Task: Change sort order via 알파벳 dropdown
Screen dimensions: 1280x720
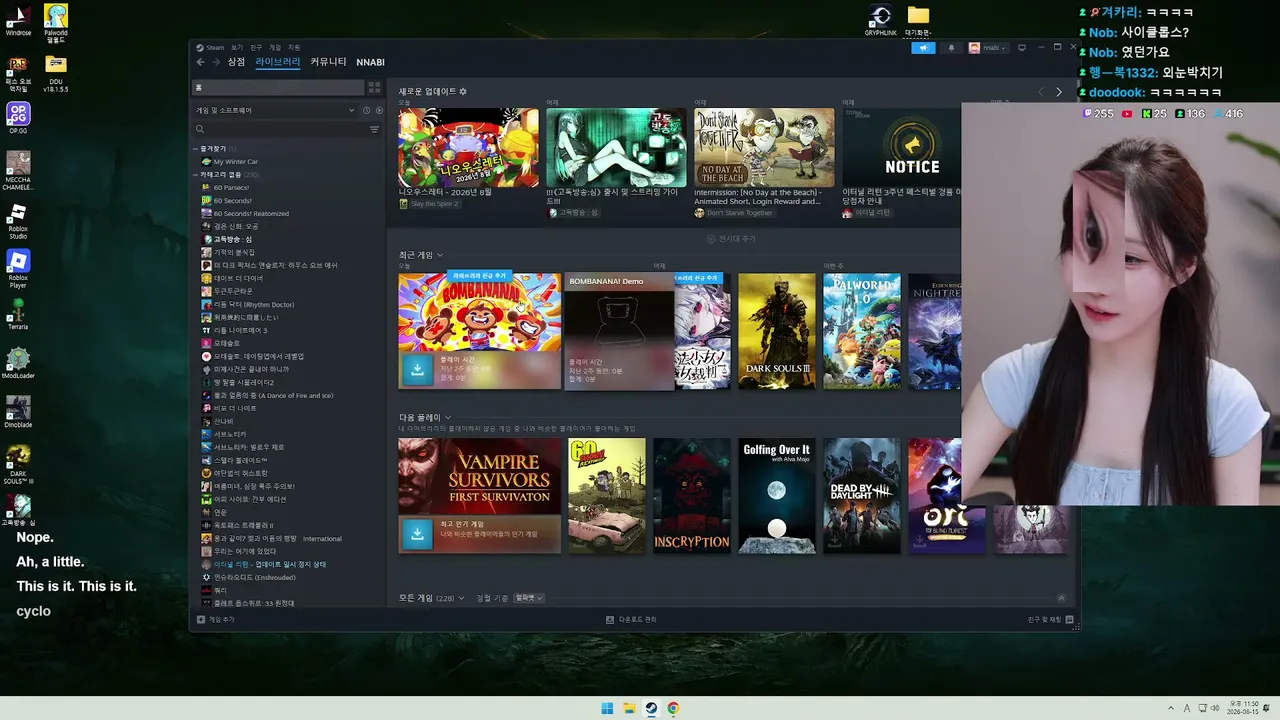Action: tap(529, 598)
